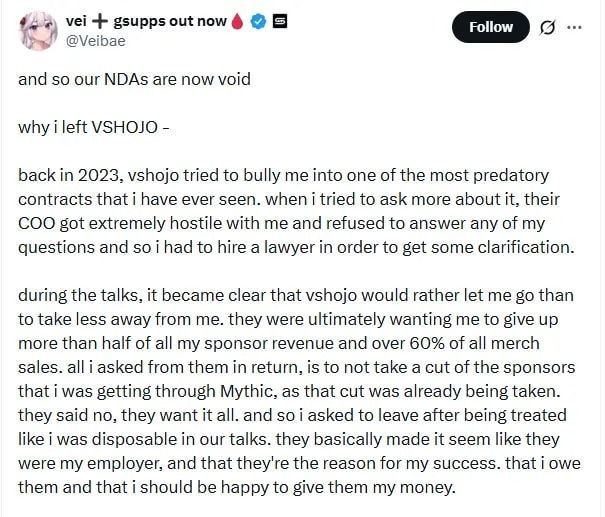Click the @Veibae handle
605x517 pixels.
click(x=95, y=40)
